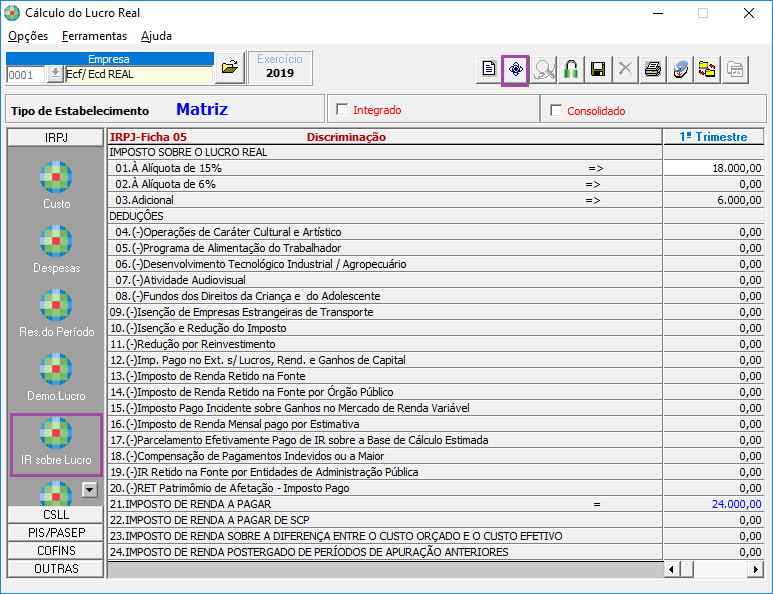Save using the floppy disk icon
This screenshot has height=594, width=773.
(x=598, y=69)
